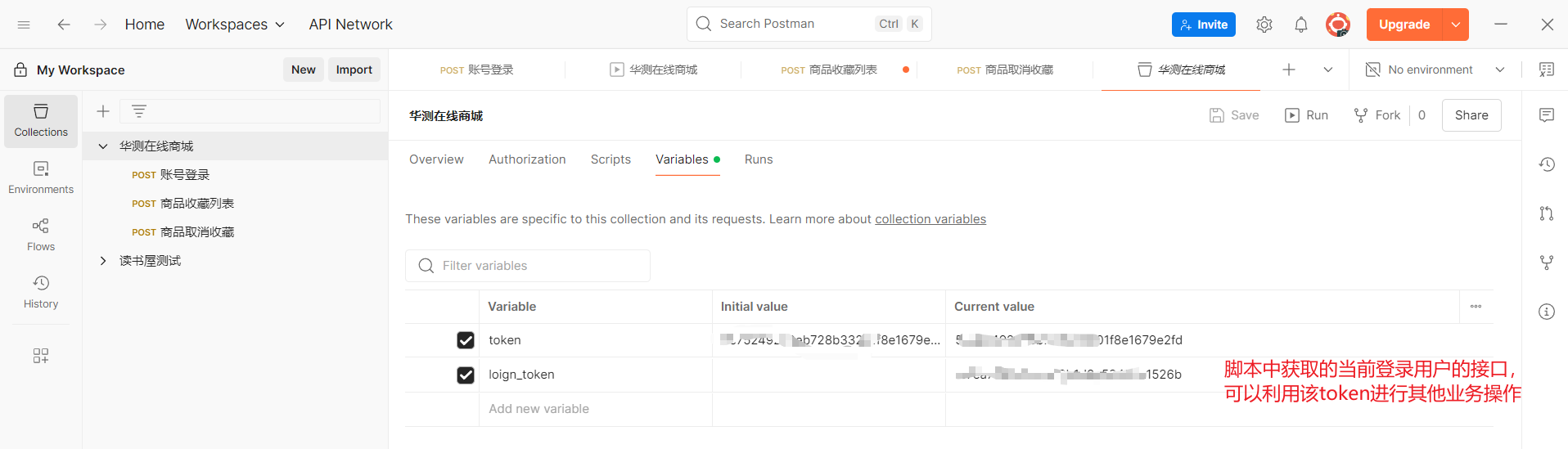This screenshot has height=449, width=1568.
Task: Open the collection info icon
Action: coord(1546,312)
